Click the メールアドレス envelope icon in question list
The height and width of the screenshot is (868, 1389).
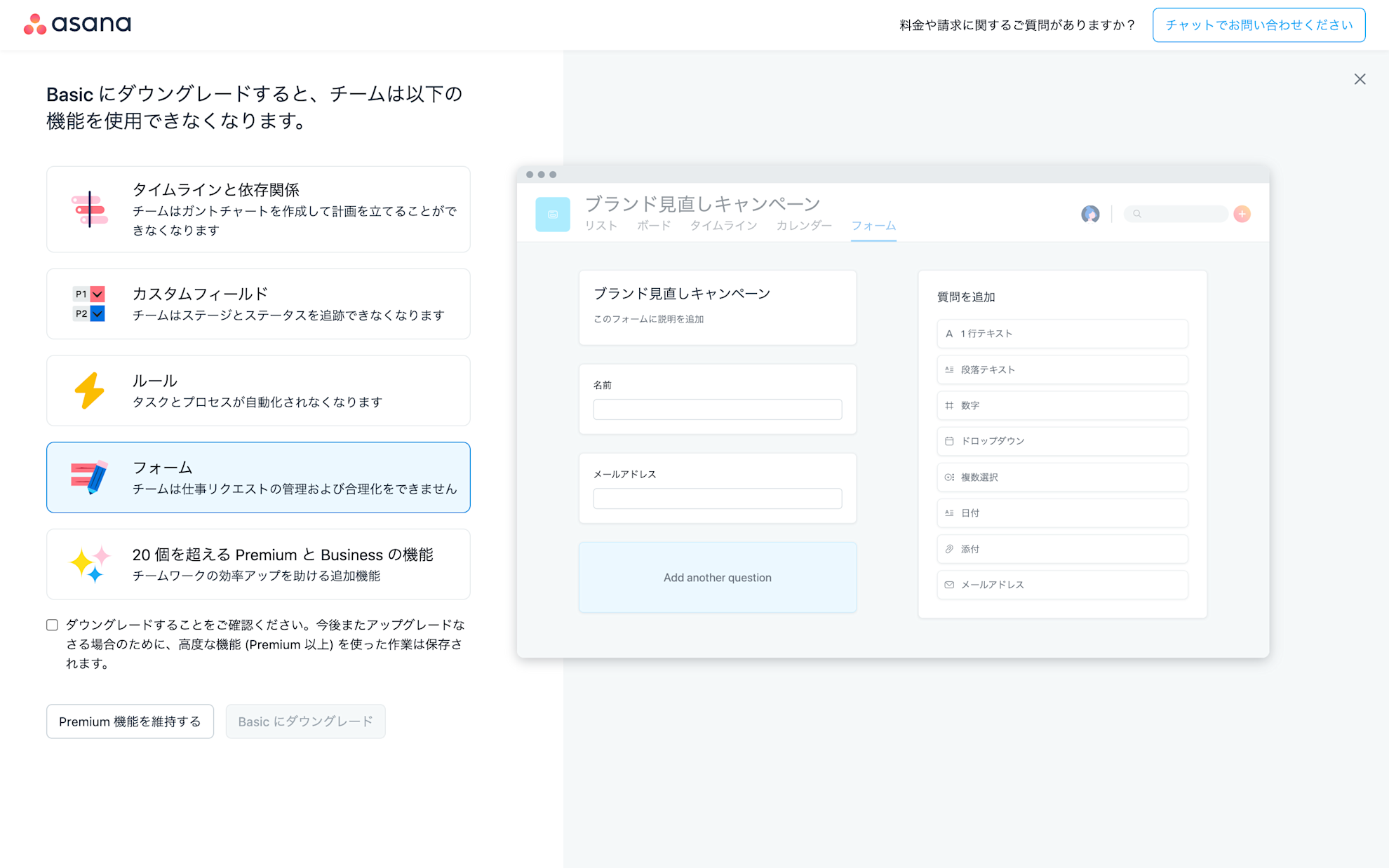pyautogui.click(x=949, y=585)
